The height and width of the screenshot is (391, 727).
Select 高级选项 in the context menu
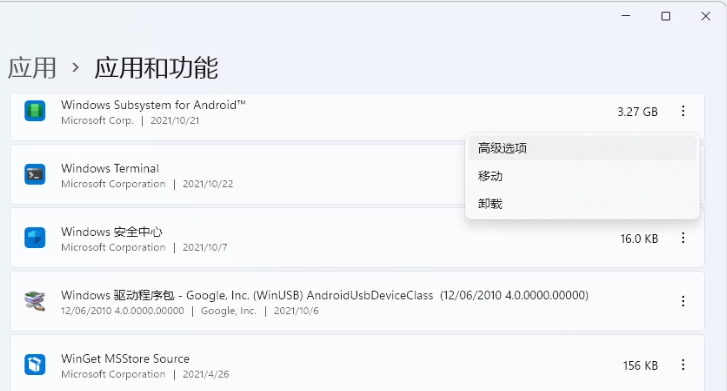(x=582, y=148)
